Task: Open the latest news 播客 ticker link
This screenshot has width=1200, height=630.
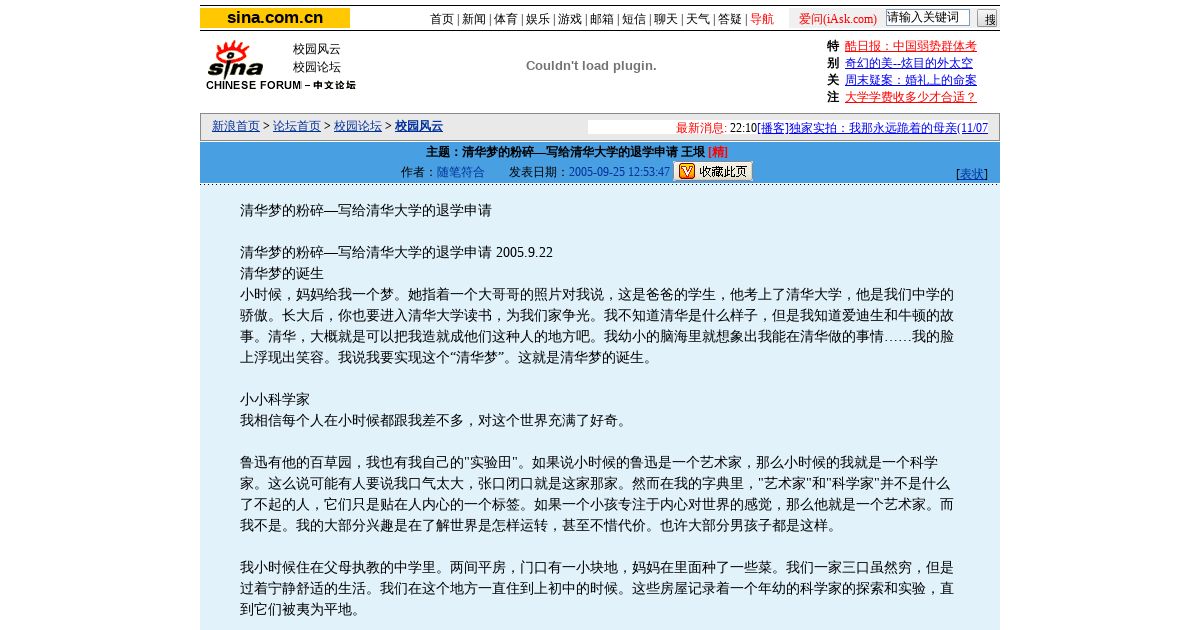Action: pos(872,128)
